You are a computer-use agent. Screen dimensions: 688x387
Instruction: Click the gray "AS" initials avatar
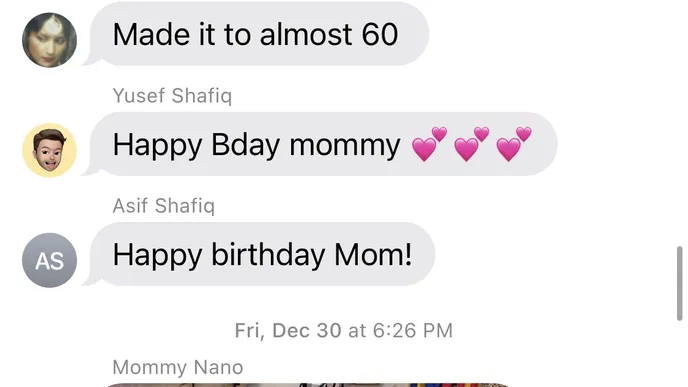(x=50, y=260)
